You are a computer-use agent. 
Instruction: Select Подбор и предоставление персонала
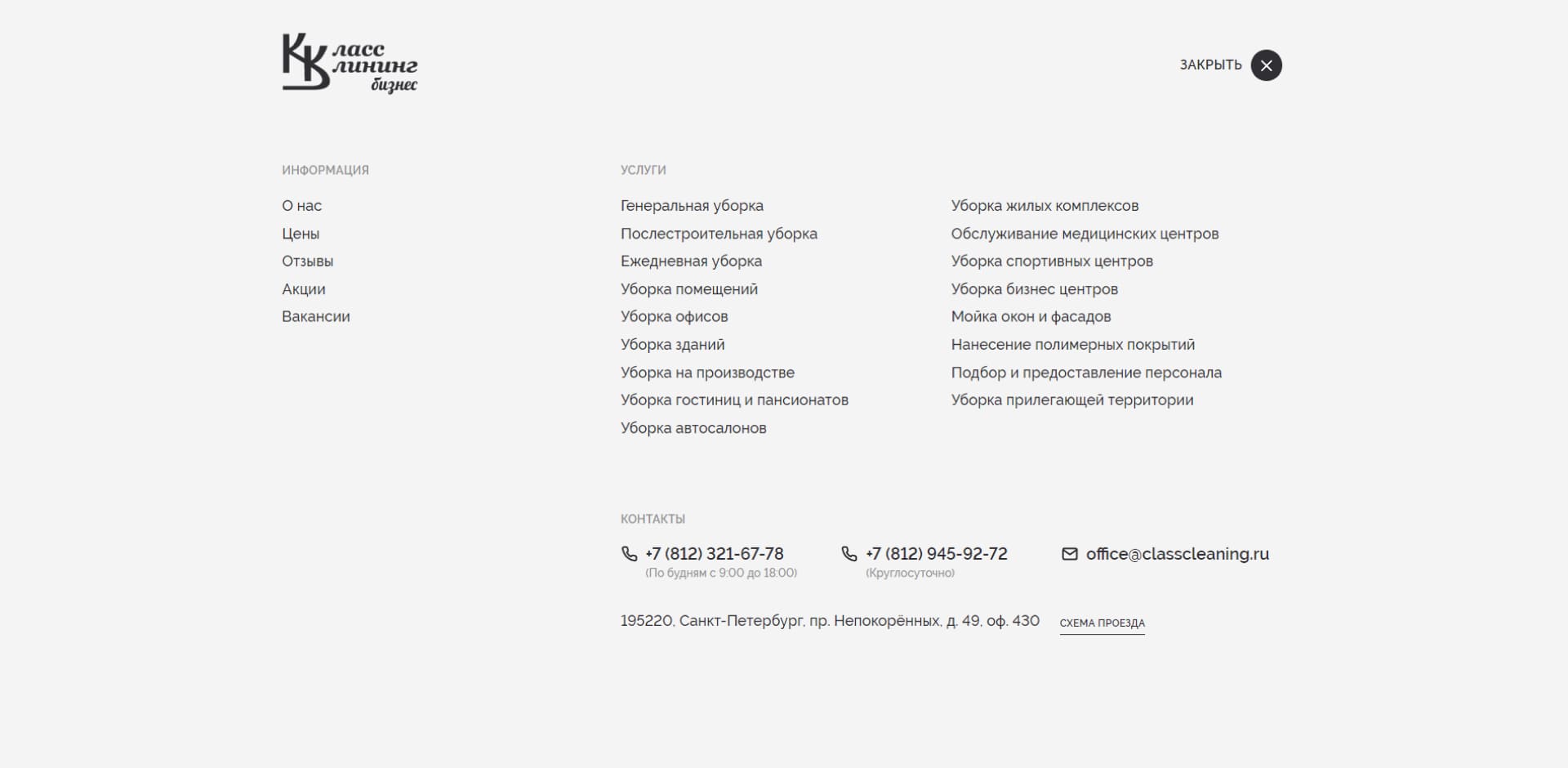pos(1086,373)
